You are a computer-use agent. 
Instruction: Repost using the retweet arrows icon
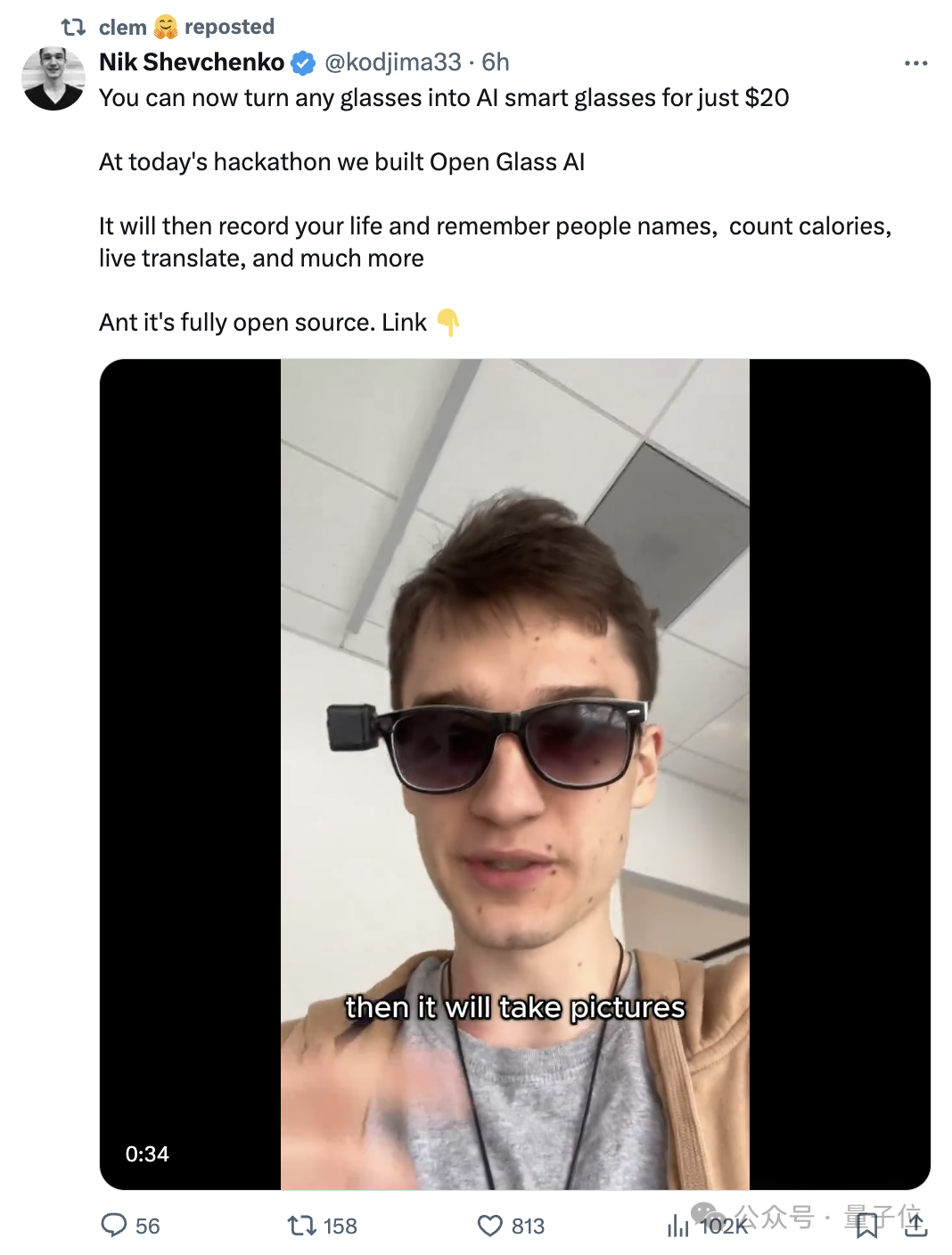pos(302,1226)
